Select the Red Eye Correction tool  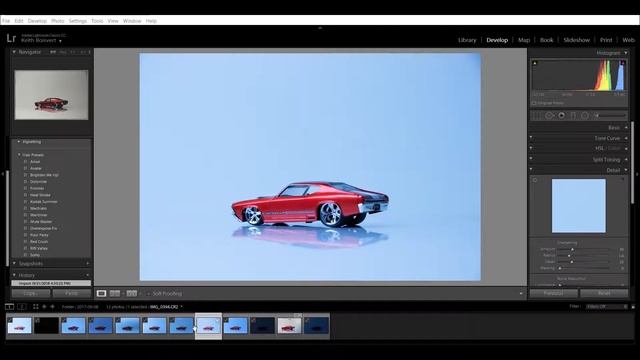(562, 116)
